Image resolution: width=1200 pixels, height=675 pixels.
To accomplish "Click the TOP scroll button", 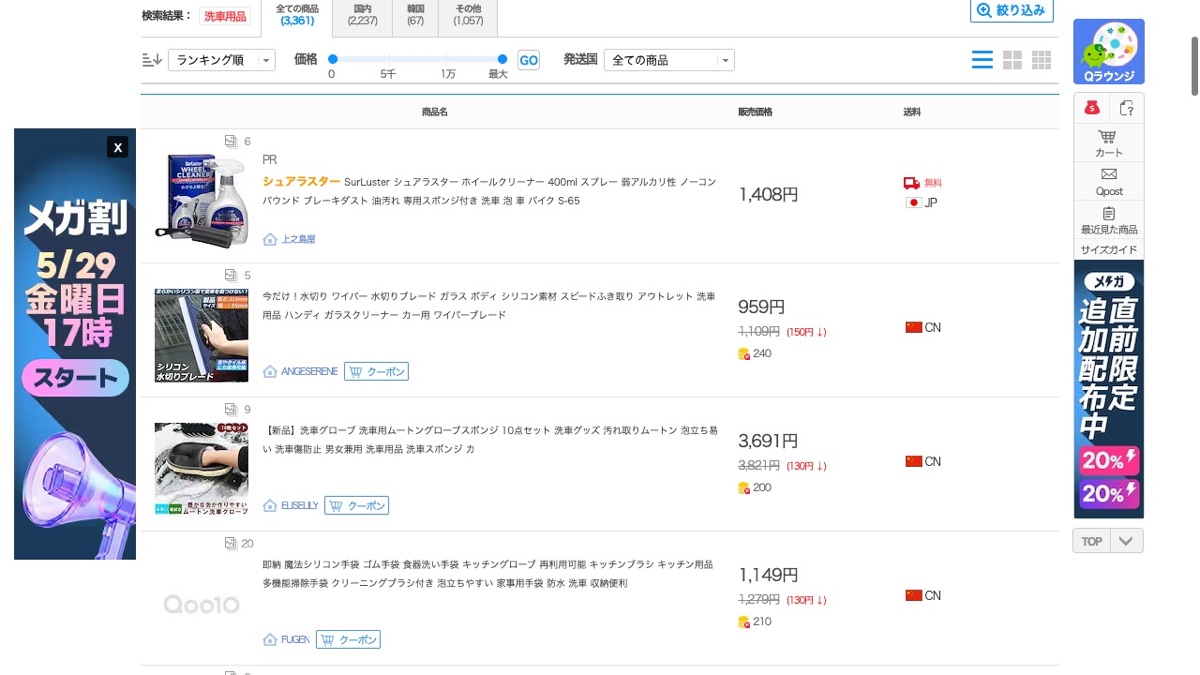I will pos(1091,541).
